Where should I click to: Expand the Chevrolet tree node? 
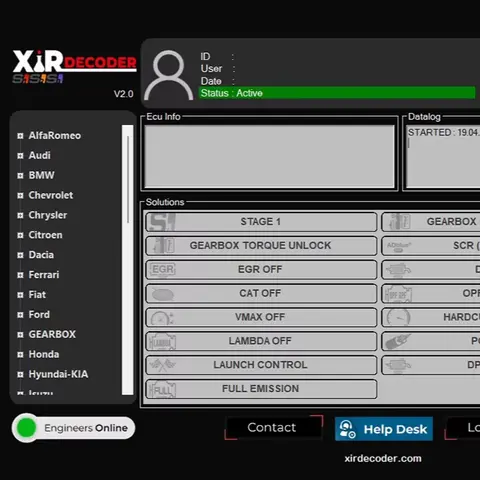pos(20,195)
